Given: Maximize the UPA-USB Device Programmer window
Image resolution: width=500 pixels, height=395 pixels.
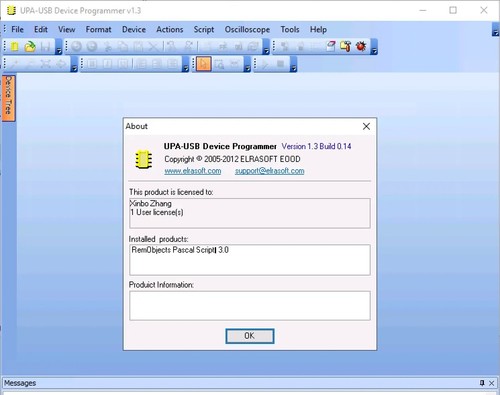Looking at the screenshot, I should pos(453,10).
